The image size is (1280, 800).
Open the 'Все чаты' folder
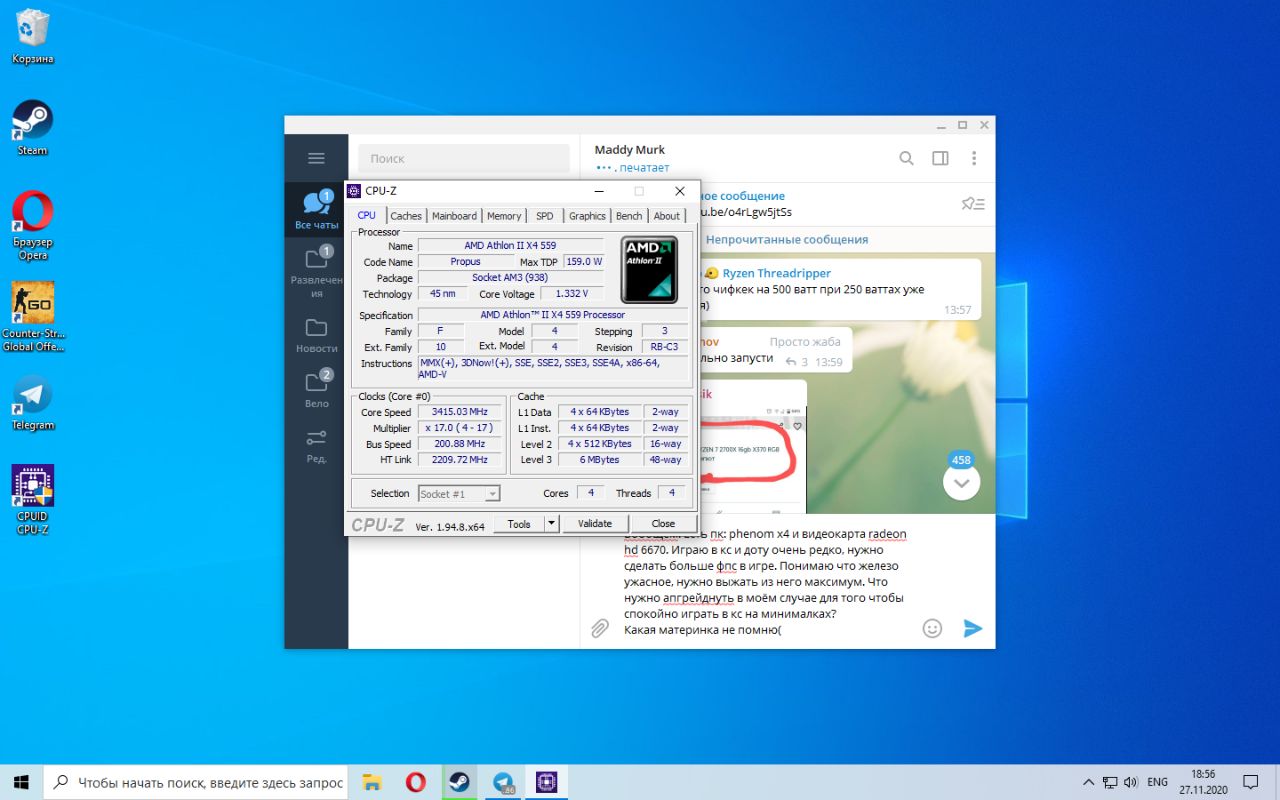click(x=316, y=210)
